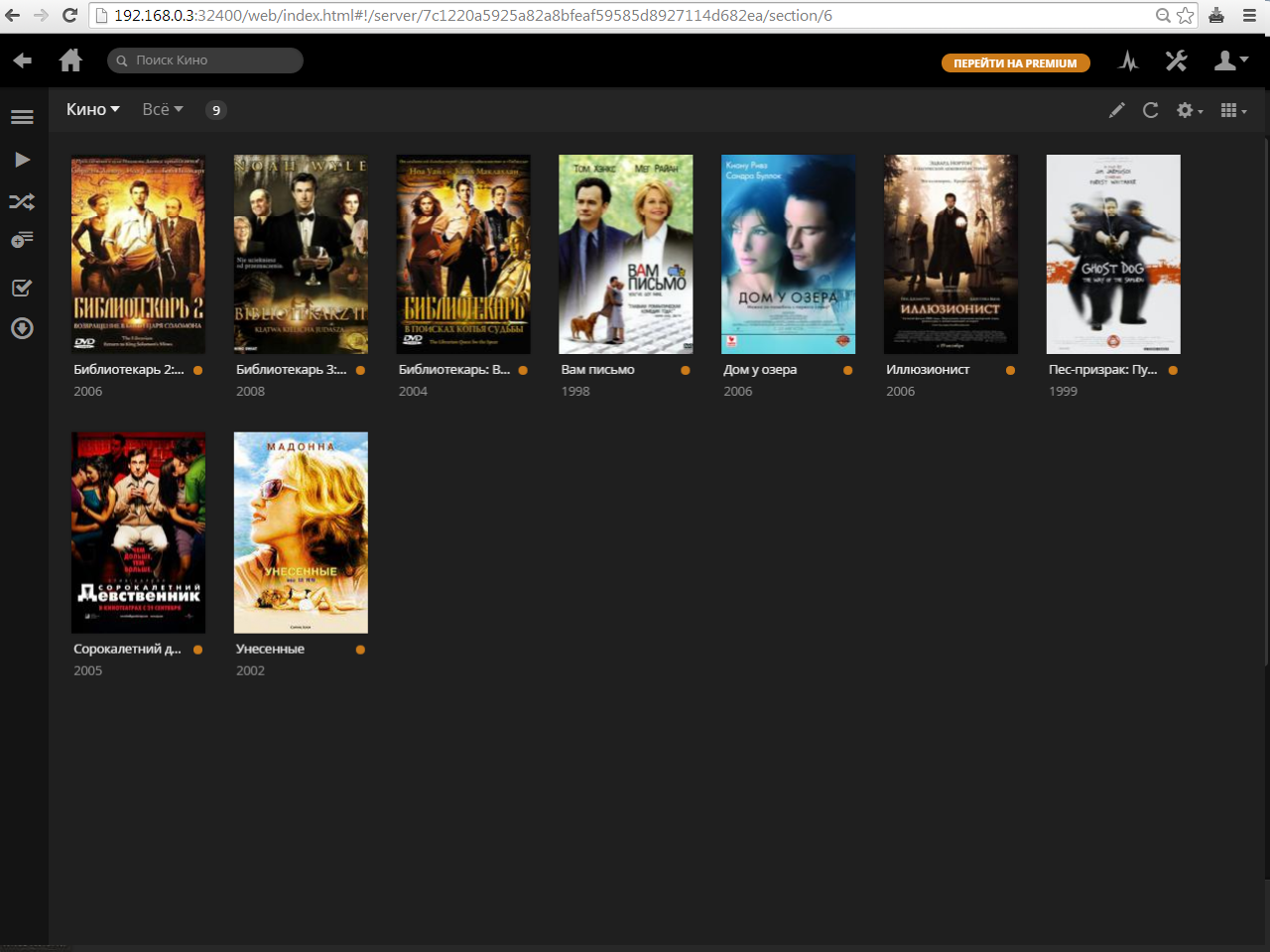Click the Пес-призрак title link

[1103, 370]
